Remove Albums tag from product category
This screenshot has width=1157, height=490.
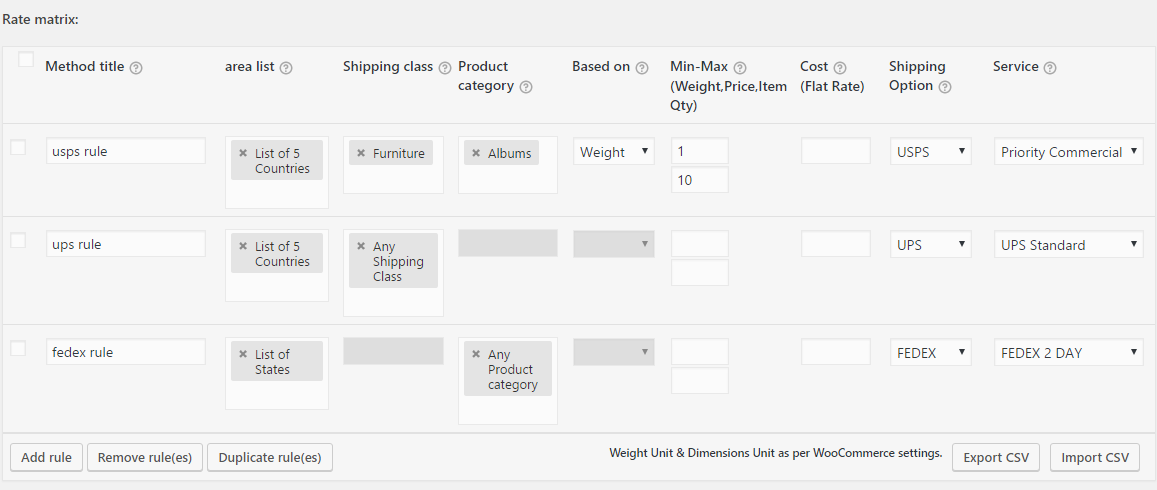(476, 153)
